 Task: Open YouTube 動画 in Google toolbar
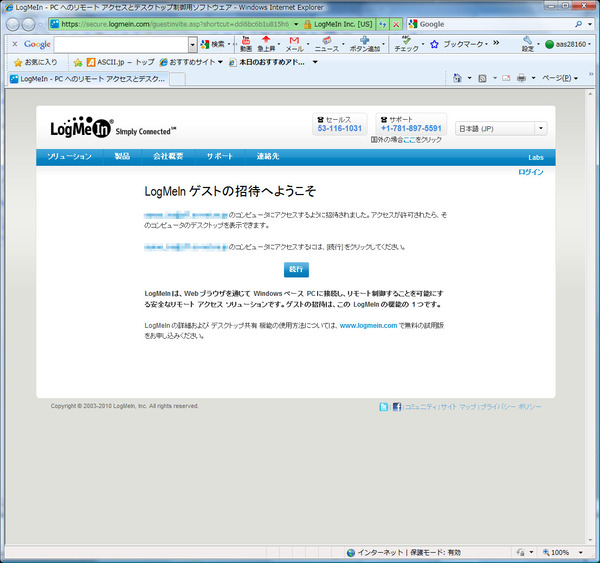coord(245,43)
